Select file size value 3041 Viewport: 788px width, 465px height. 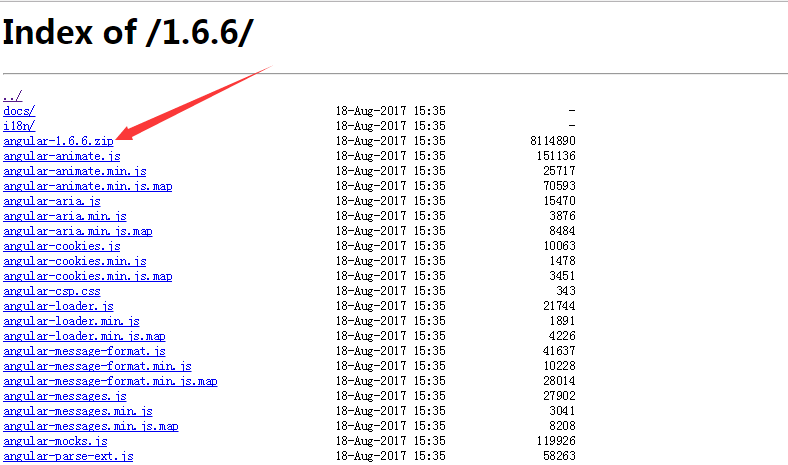click(562, 411)
